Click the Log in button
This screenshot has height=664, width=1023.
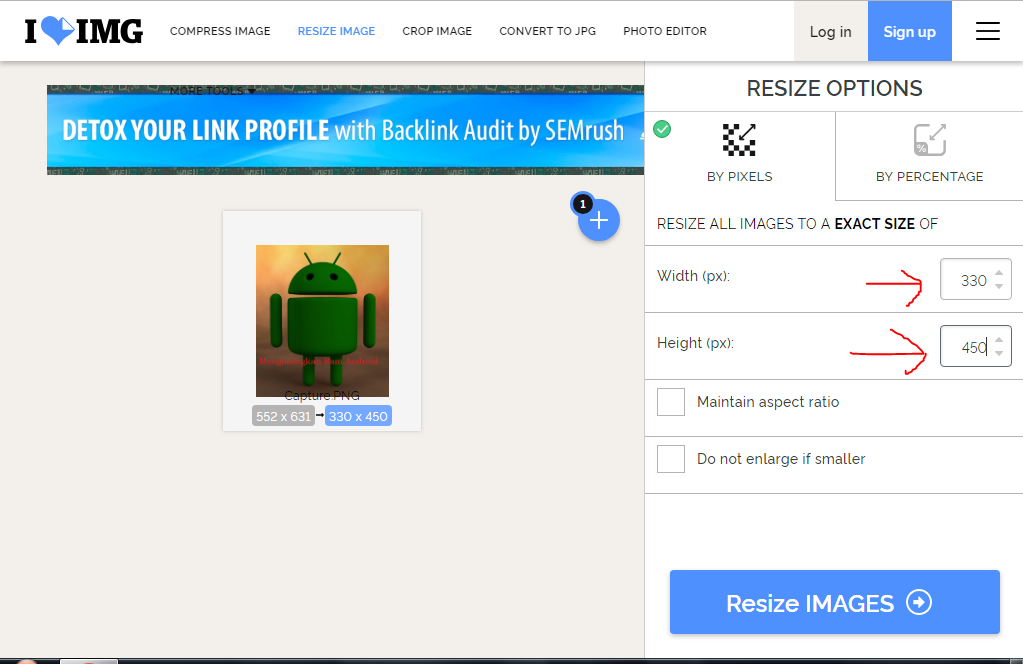(831, 31)
